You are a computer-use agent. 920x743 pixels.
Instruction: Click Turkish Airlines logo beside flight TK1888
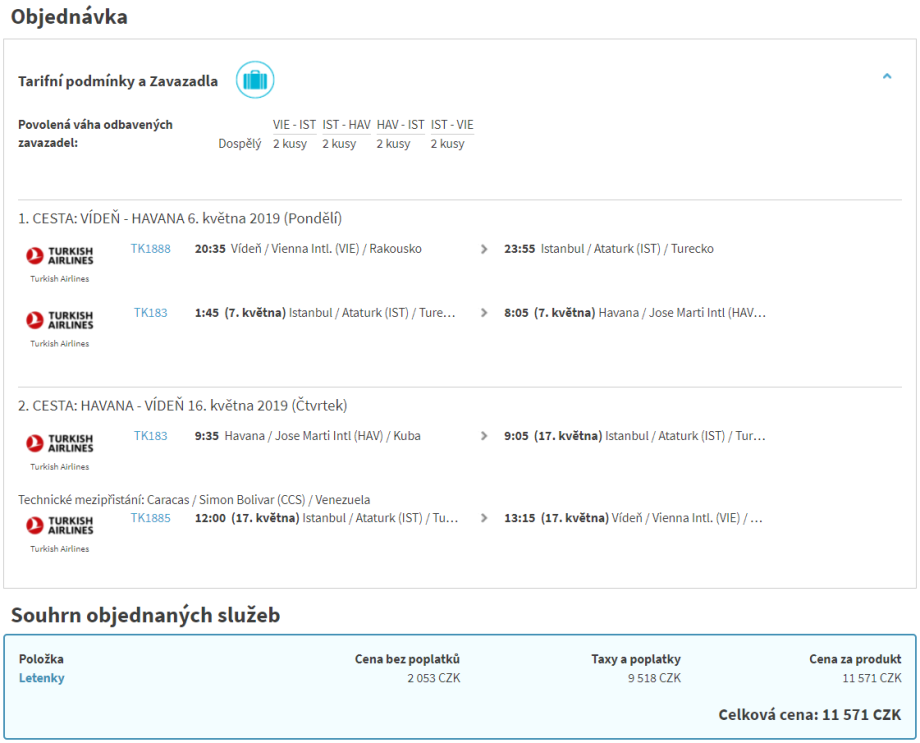click(59, 256)
